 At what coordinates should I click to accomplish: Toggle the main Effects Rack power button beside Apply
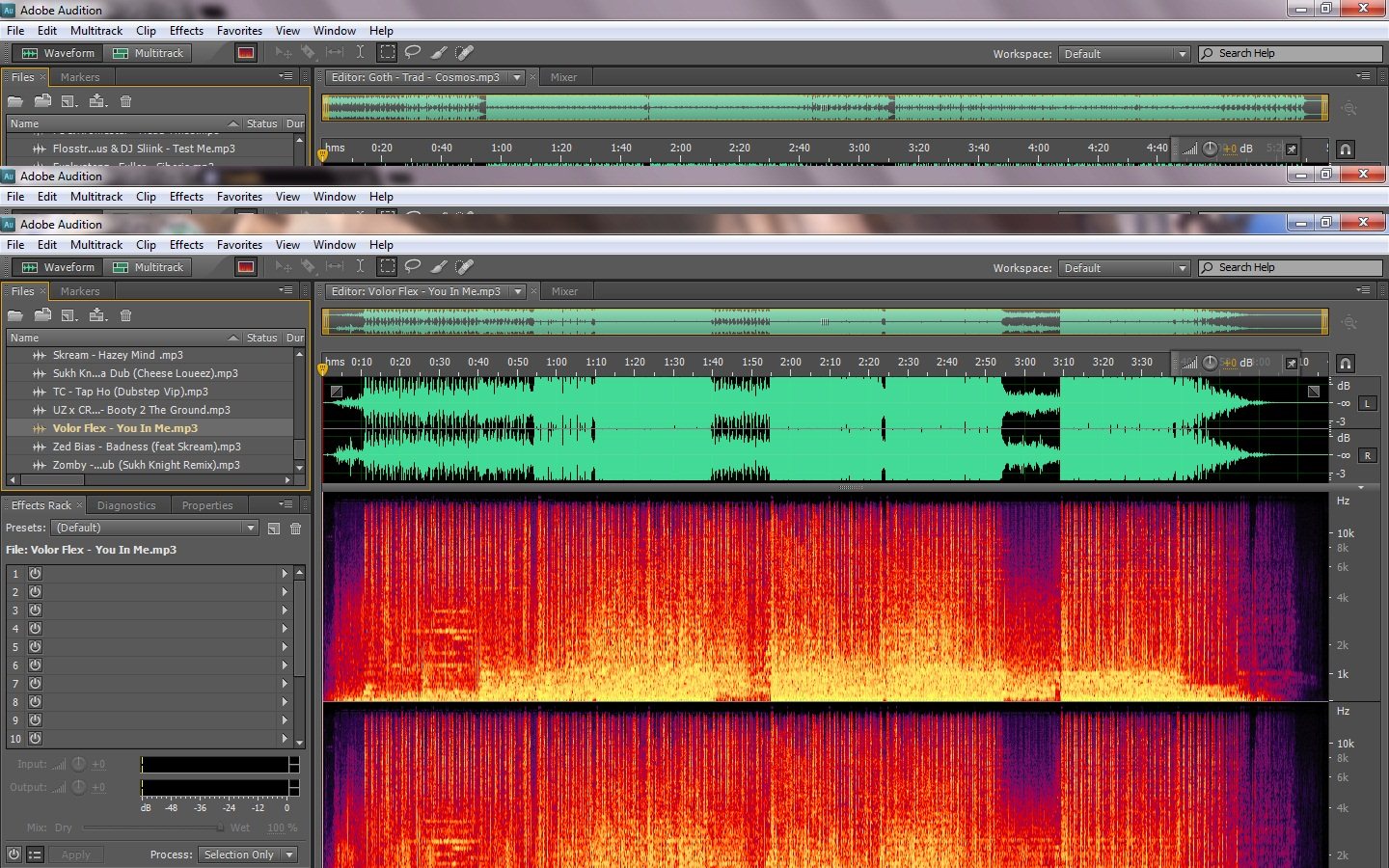[14, 854]
